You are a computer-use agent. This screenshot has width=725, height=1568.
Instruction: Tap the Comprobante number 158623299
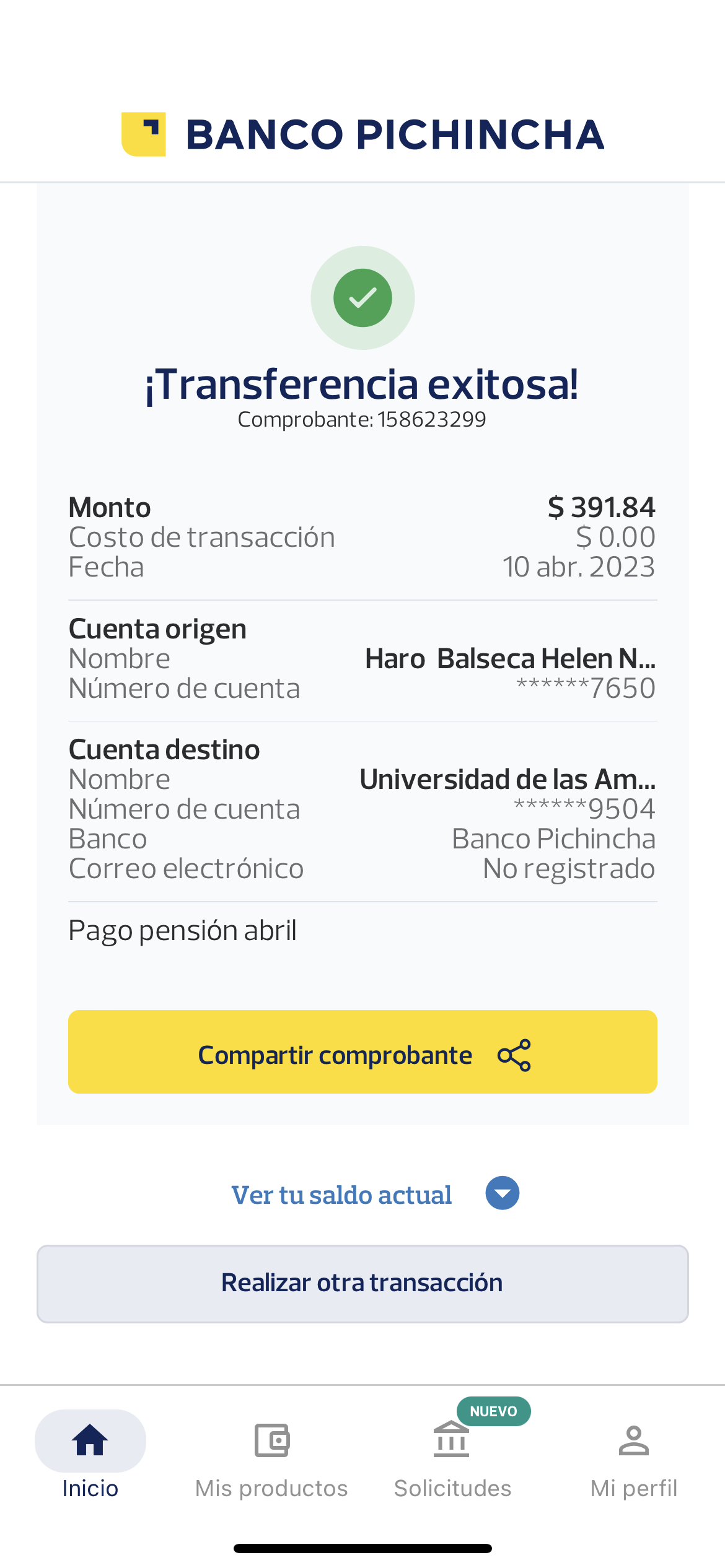coord(431,420)
